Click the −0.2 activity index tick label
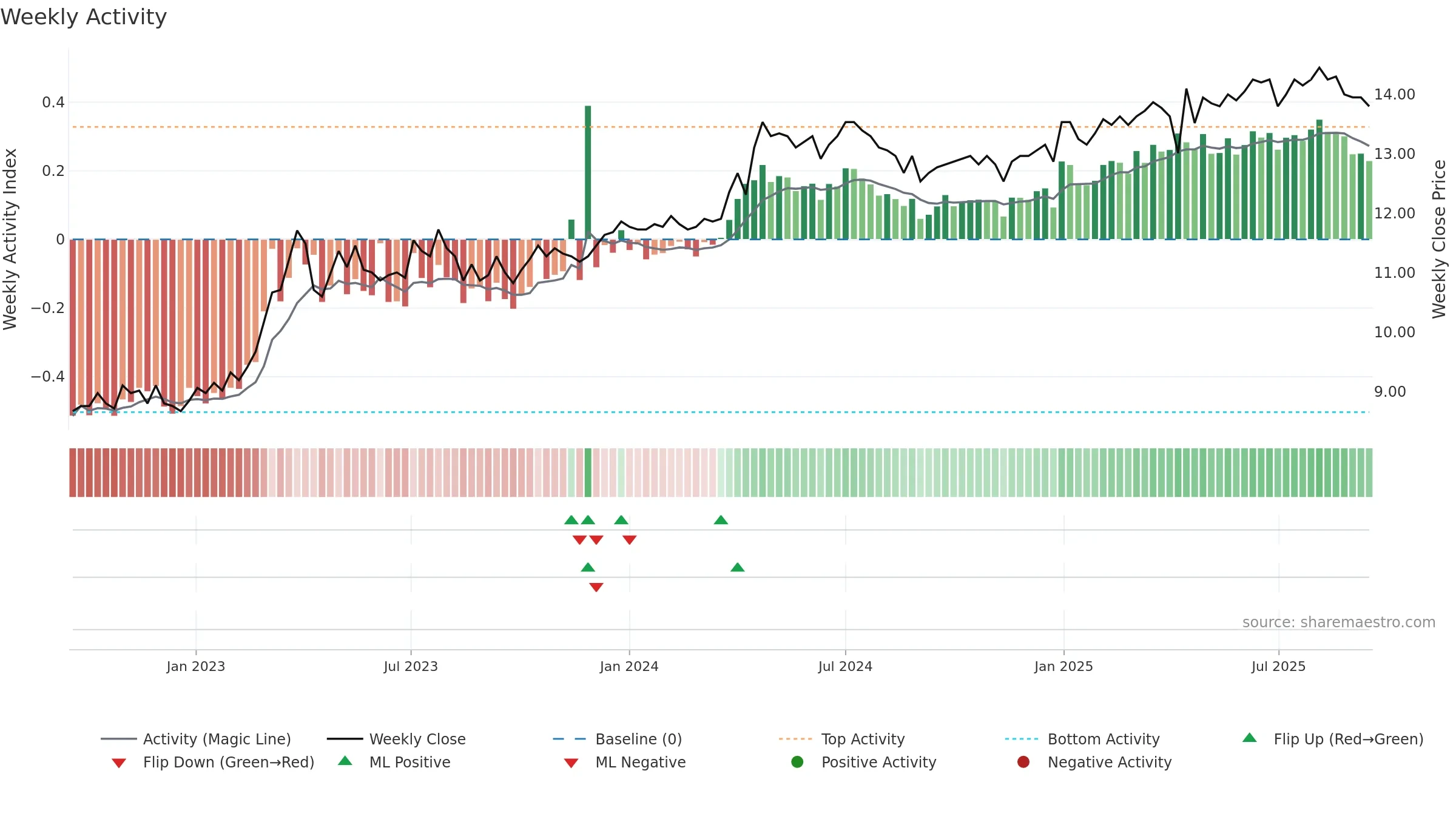The image size is (1456, 819). 47,308
